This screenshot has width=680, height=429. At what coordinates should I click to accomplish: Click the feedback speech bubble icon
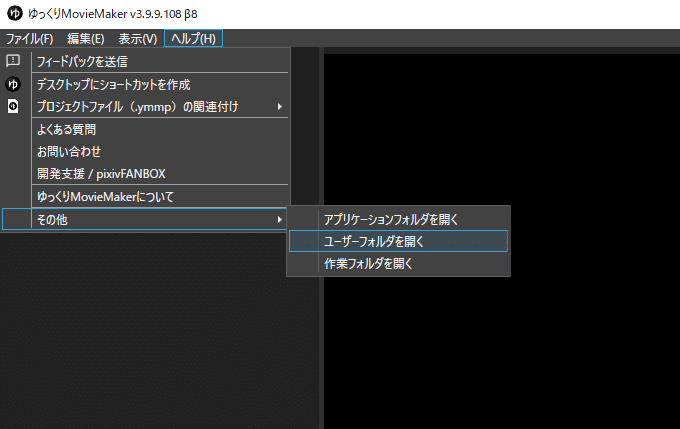[13, 61]
